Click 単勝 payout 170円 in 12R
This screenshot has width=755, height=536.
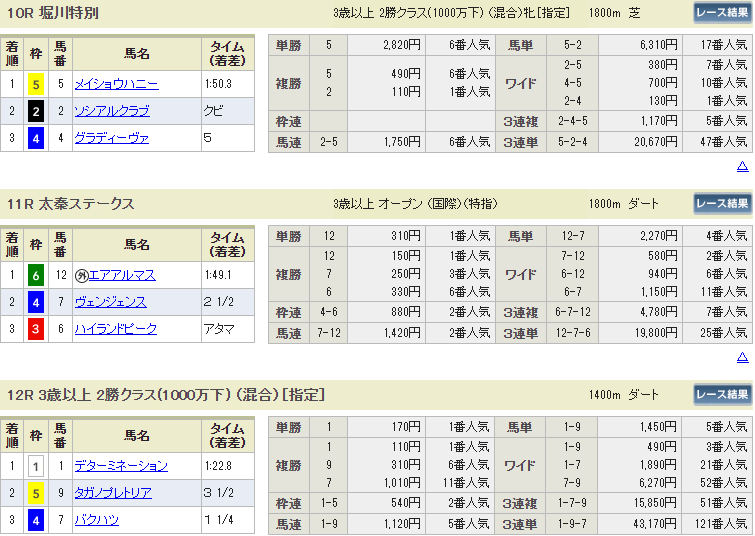[406, 427]
